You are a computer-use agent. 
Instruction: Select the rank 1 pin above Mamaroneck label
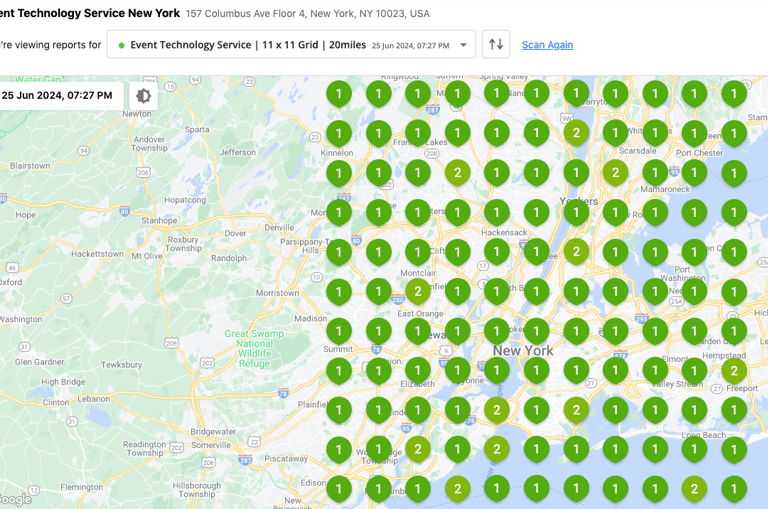tap(655, 173)
